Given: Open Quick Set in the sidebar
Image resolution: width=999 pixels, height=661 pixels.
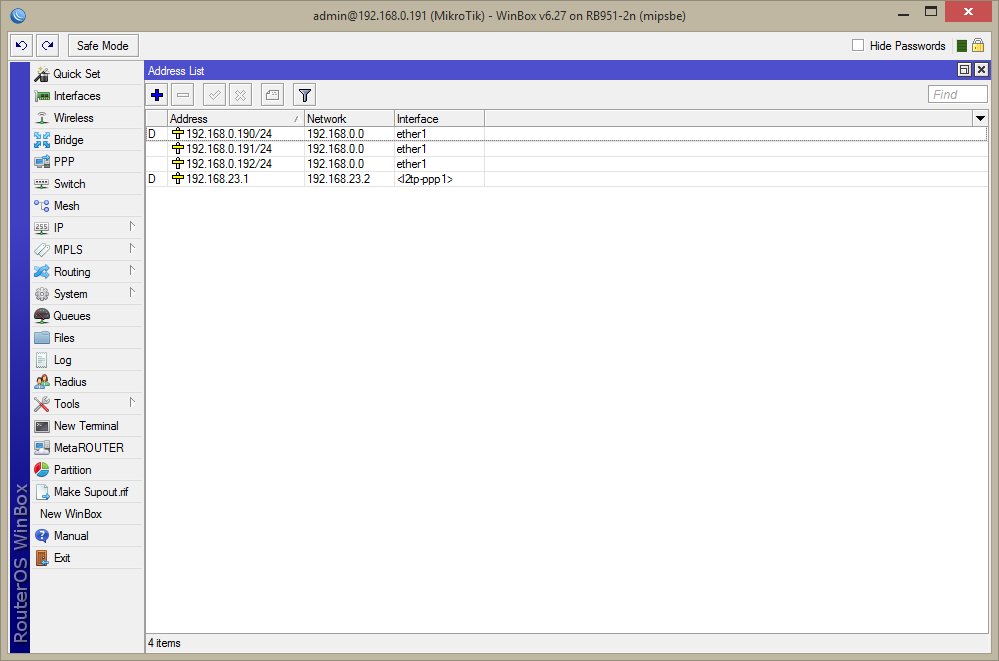Looking at the screenshot, I should (87, 74).
